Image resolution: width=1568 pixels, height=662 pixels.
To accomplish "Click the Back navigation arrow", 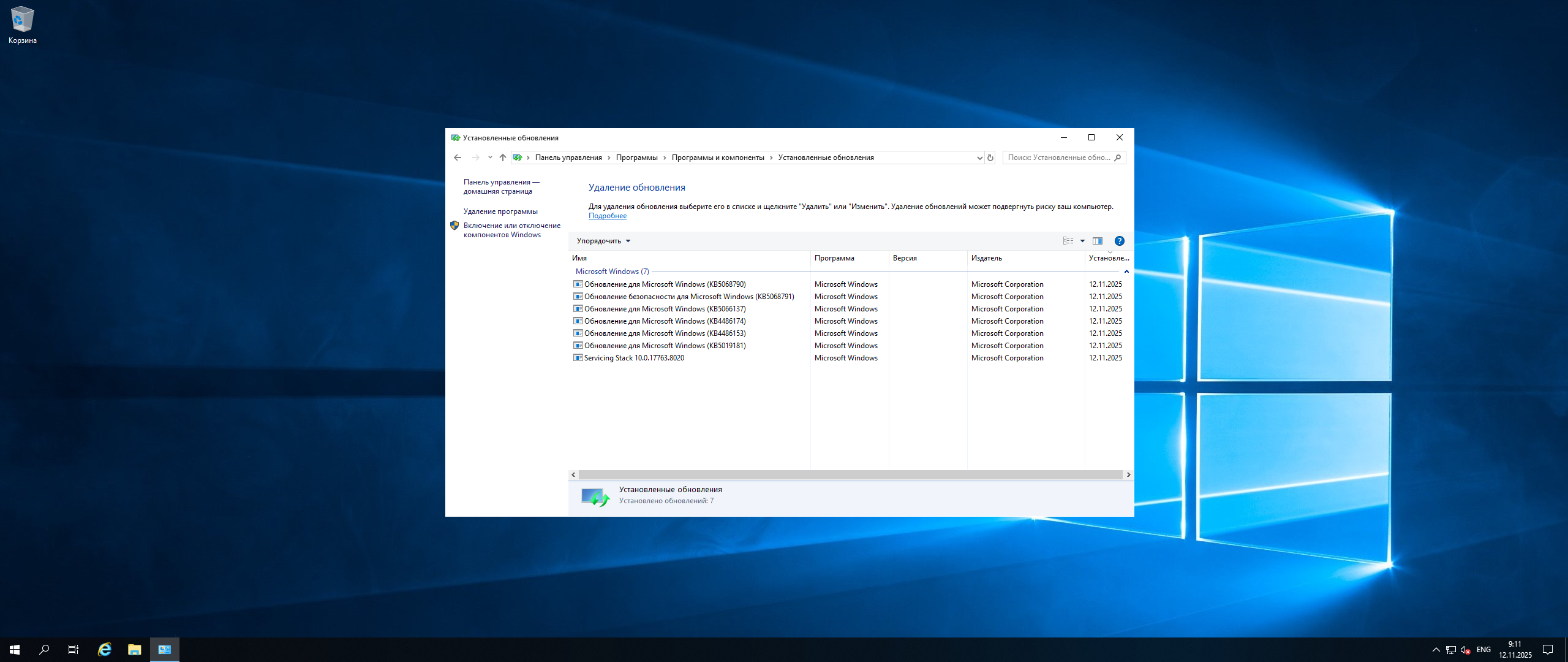I will [458, 158].
